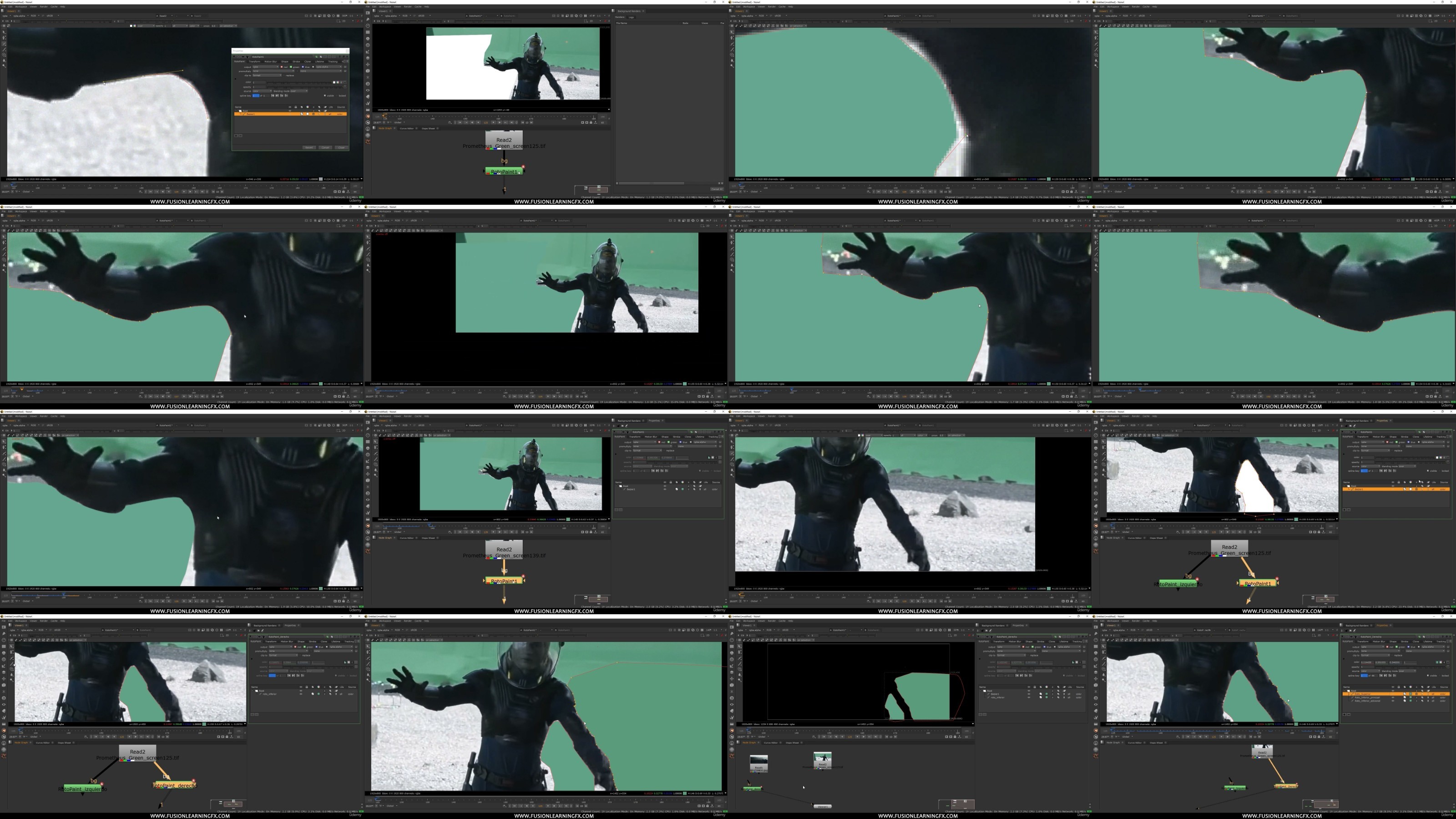Toggle Root layer eye icon in floating Properties dialog

point(290,111)
